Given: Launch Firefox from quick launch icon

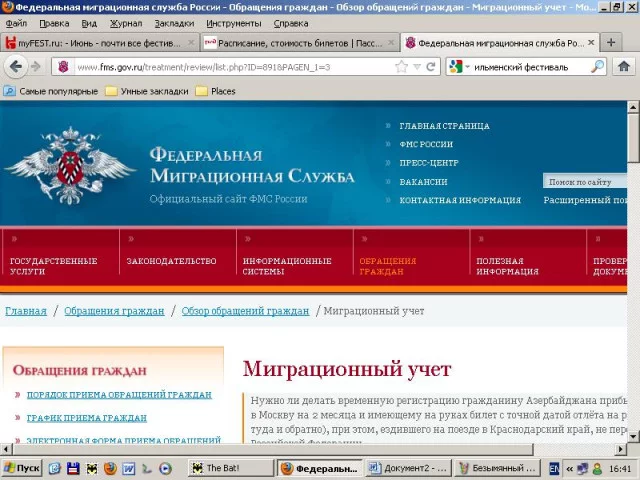Looking at the screenshot, I should (110, 468).
